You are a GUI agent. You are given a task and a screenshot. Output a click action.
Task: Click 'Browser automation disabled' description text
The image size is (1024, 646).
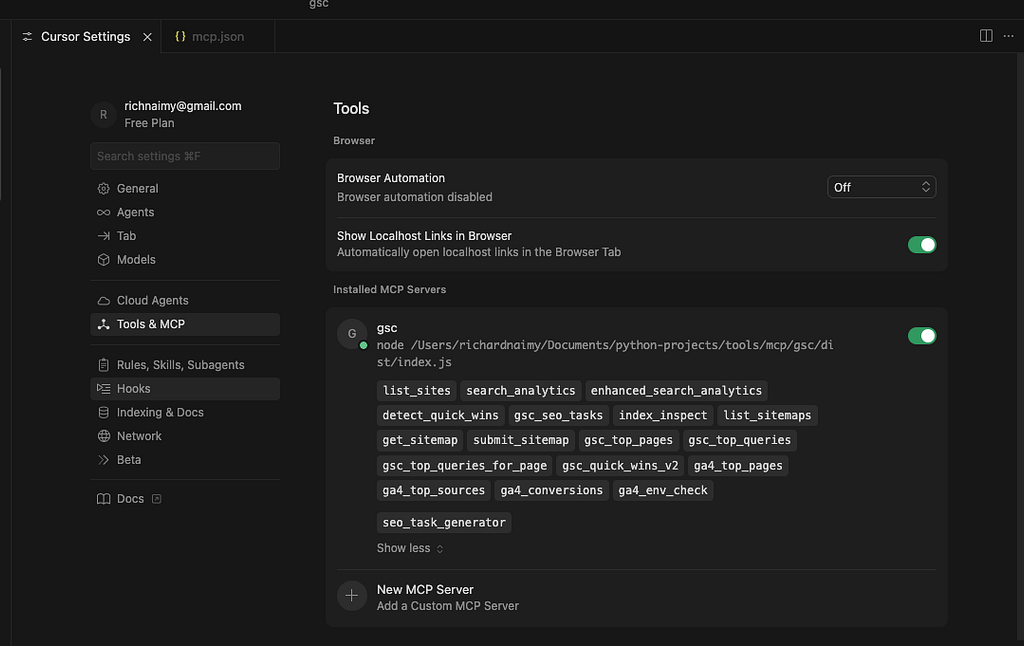[415, 197]
